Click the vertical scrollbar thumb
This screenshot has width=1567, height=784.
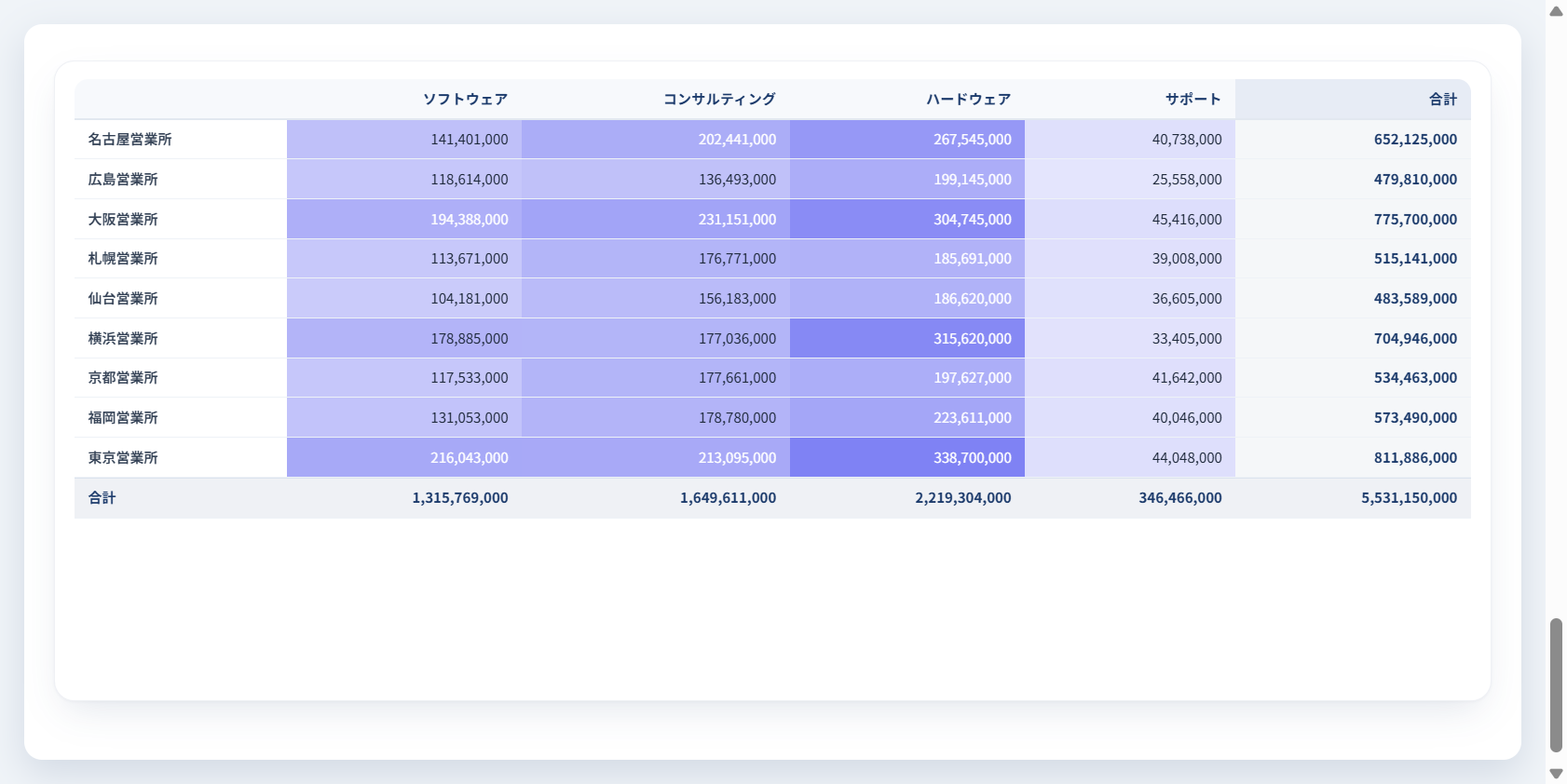click(1556, 684)
